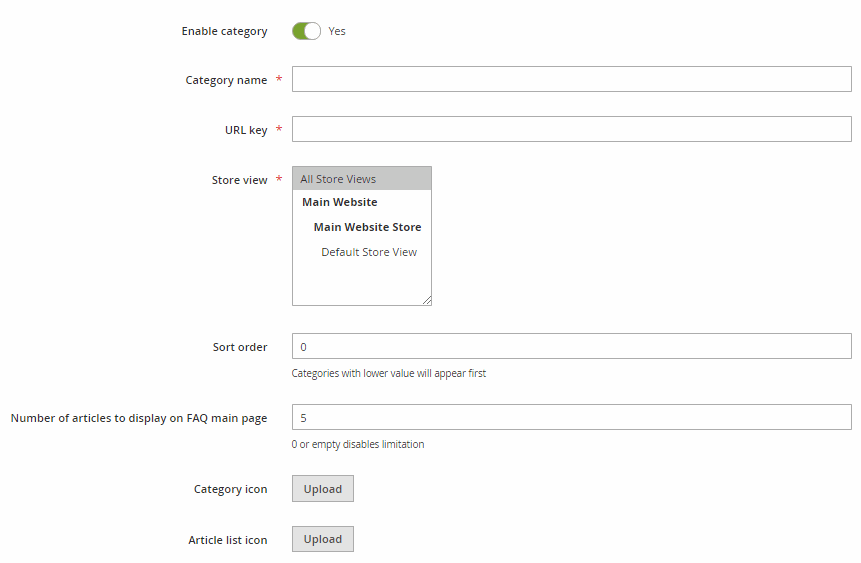Click Upload button for Article list icon
861x563 pixels.
coord(323,539)
